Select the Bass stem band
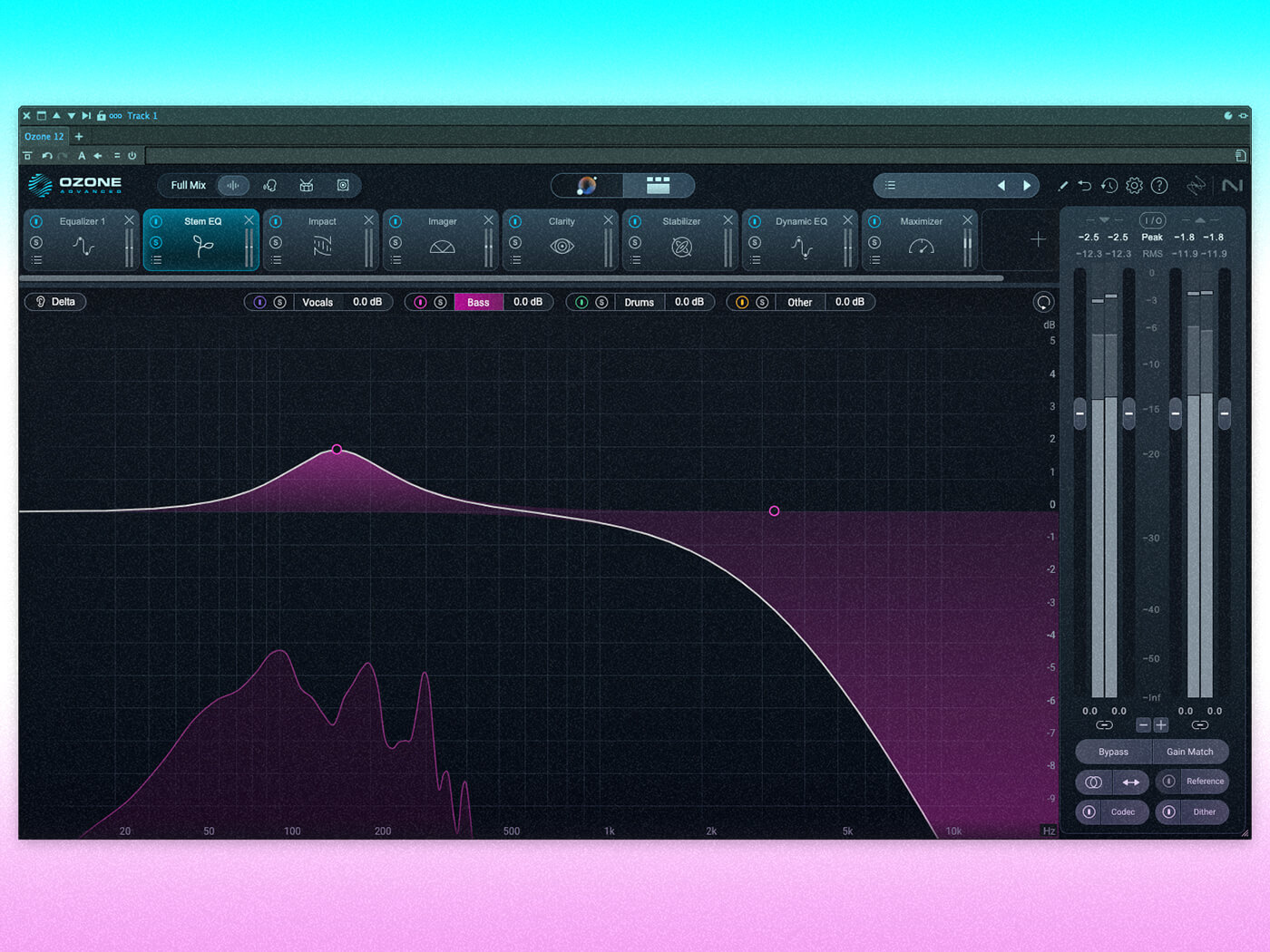This screenshot has height=952, width=1270. click(x=478, y=302)
